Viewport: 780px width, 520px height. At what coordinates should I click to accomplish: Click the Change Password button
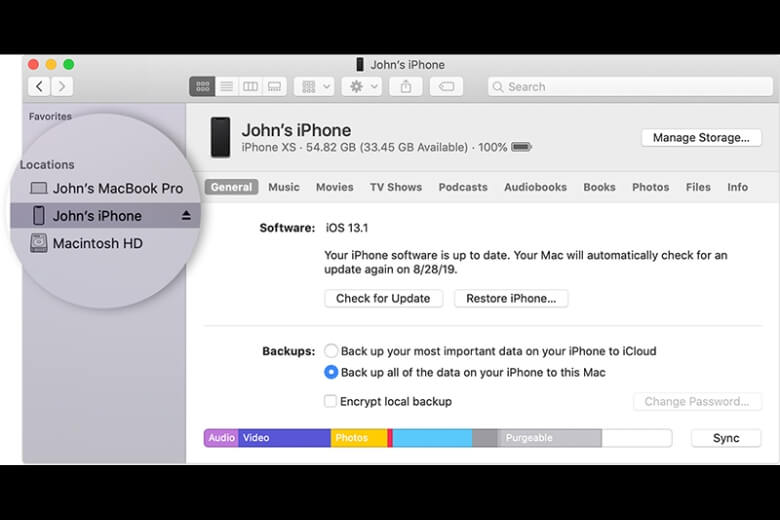[697, 402]
